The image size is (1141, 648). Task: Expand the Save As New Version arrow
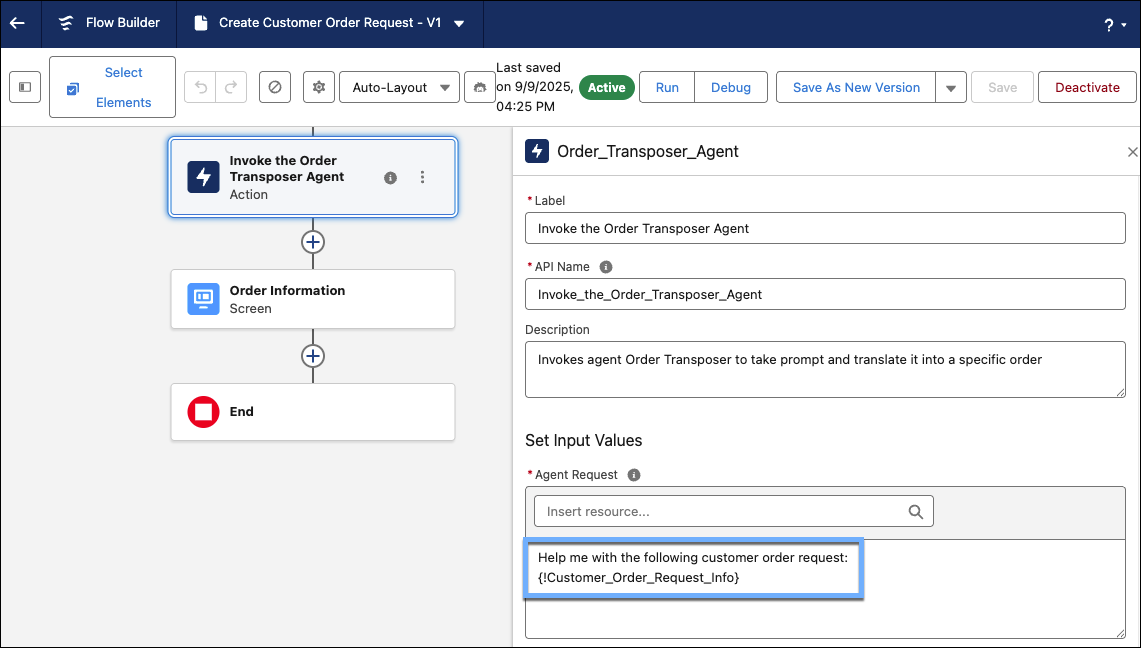click(950, 88)
